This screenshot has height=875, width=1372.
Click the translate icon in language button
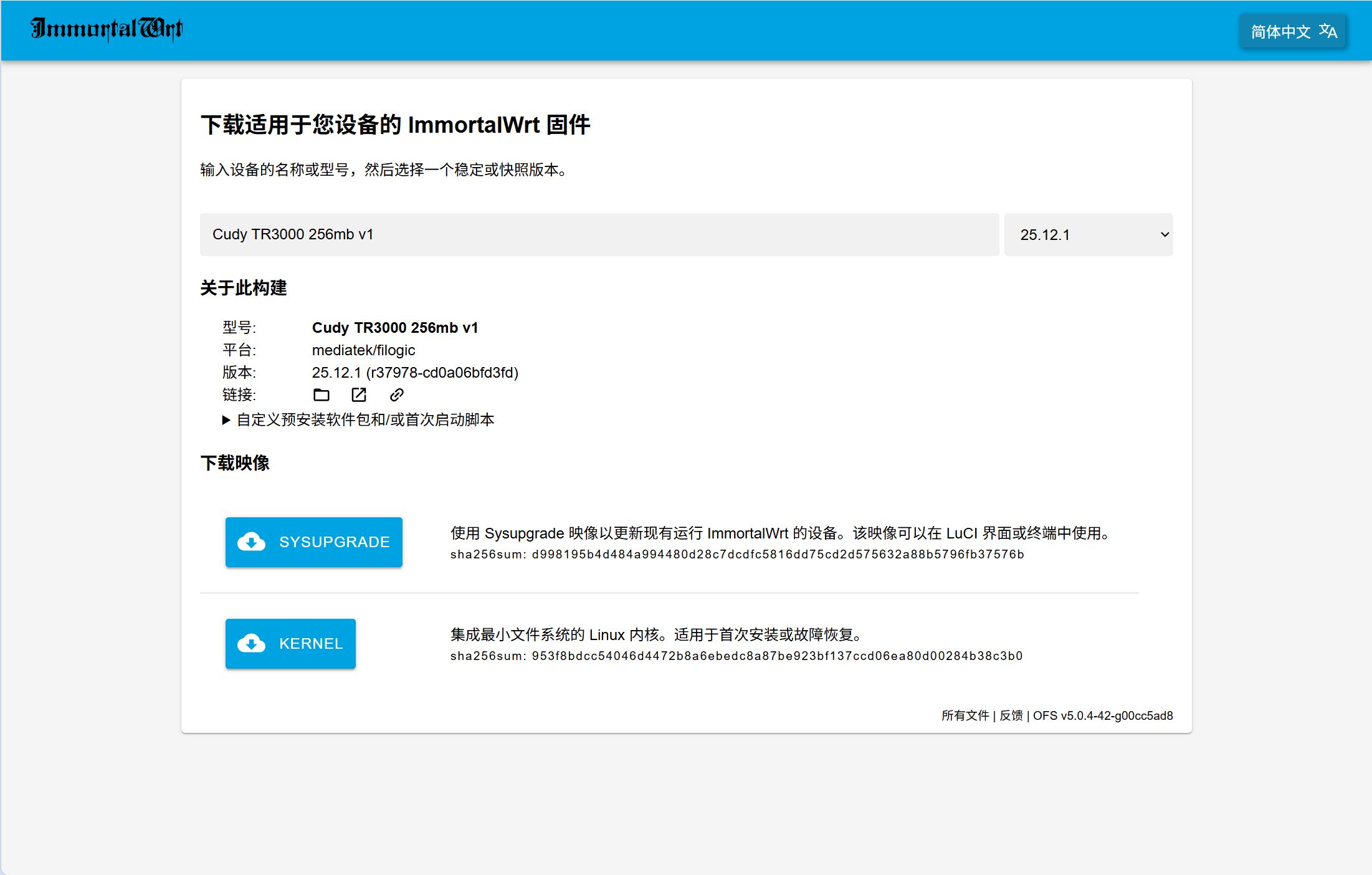point(1328,31)
